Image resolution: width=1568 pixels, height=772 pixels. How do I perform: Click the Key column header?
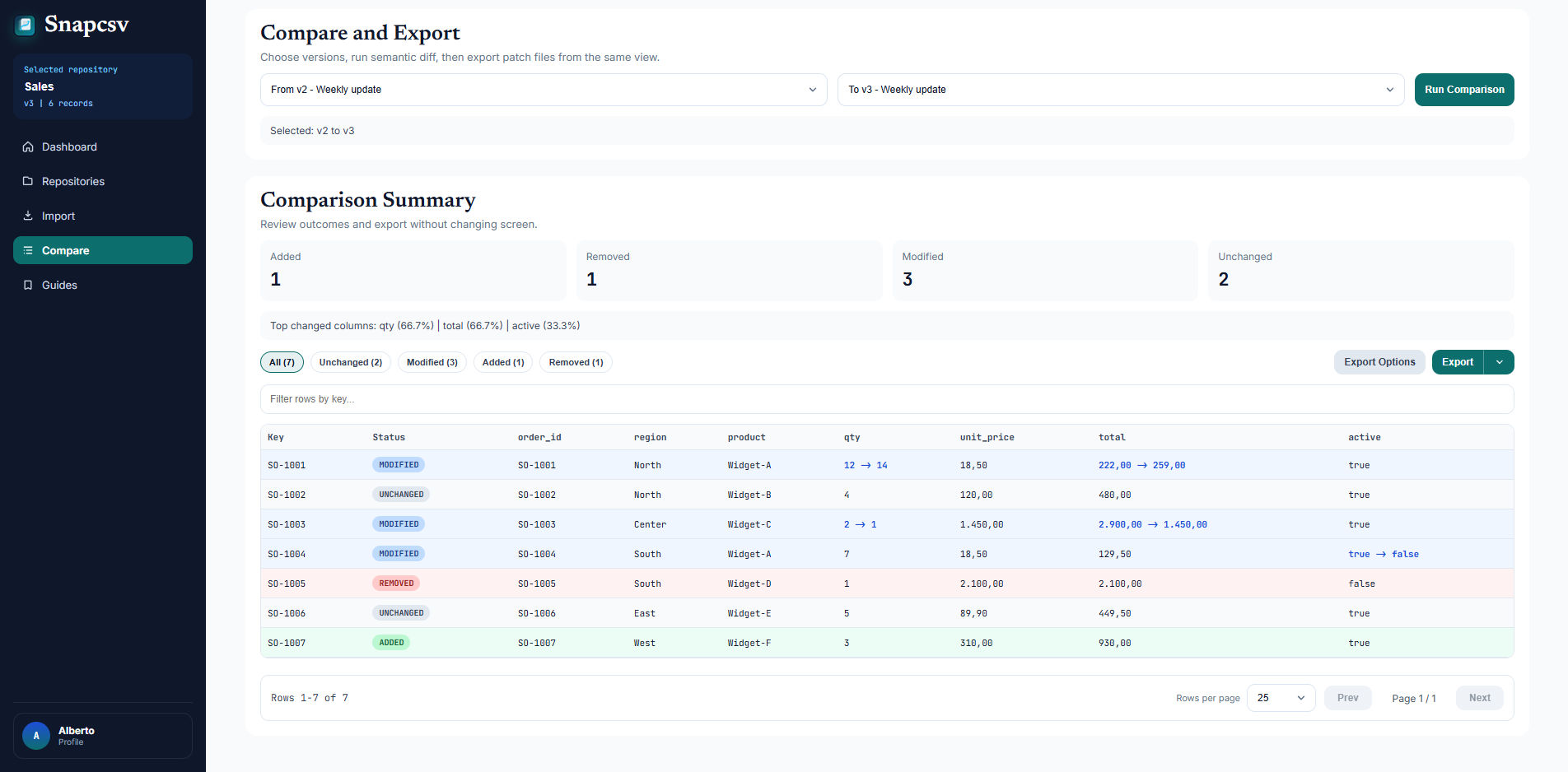[x=276, y=437]
